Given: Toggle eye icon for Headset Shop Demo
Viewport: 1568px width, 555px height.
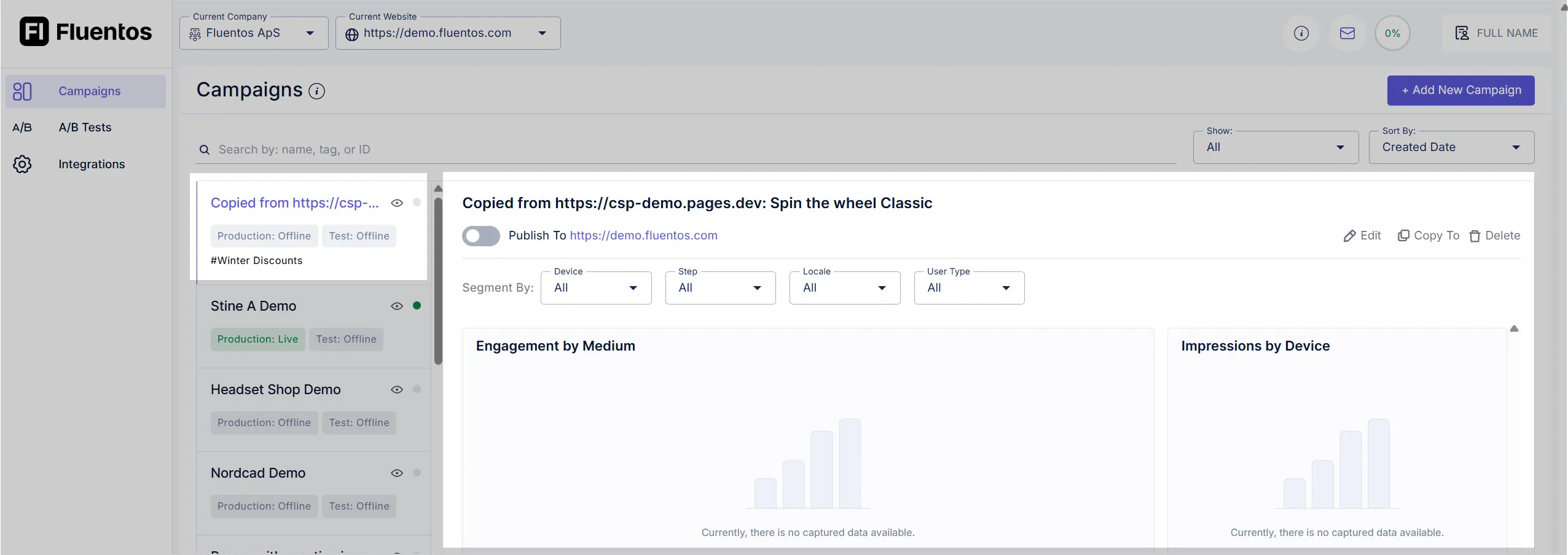Looking at the screenshot, I should tap(397, 389).
